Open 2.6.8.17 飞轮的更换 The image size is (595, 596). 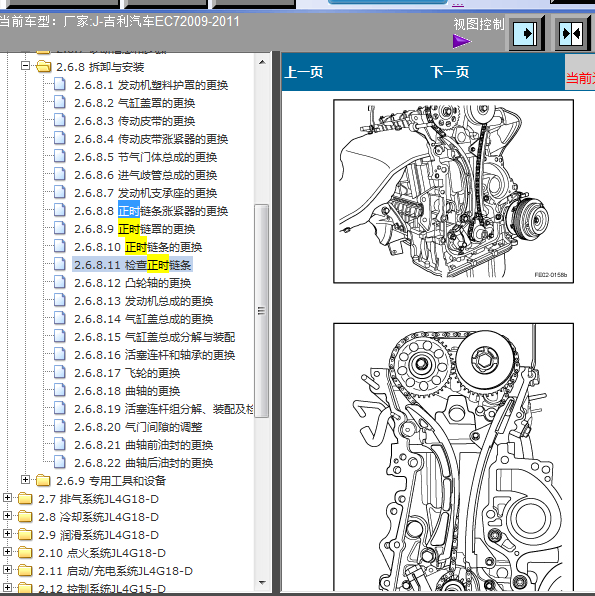coord(127,373)
